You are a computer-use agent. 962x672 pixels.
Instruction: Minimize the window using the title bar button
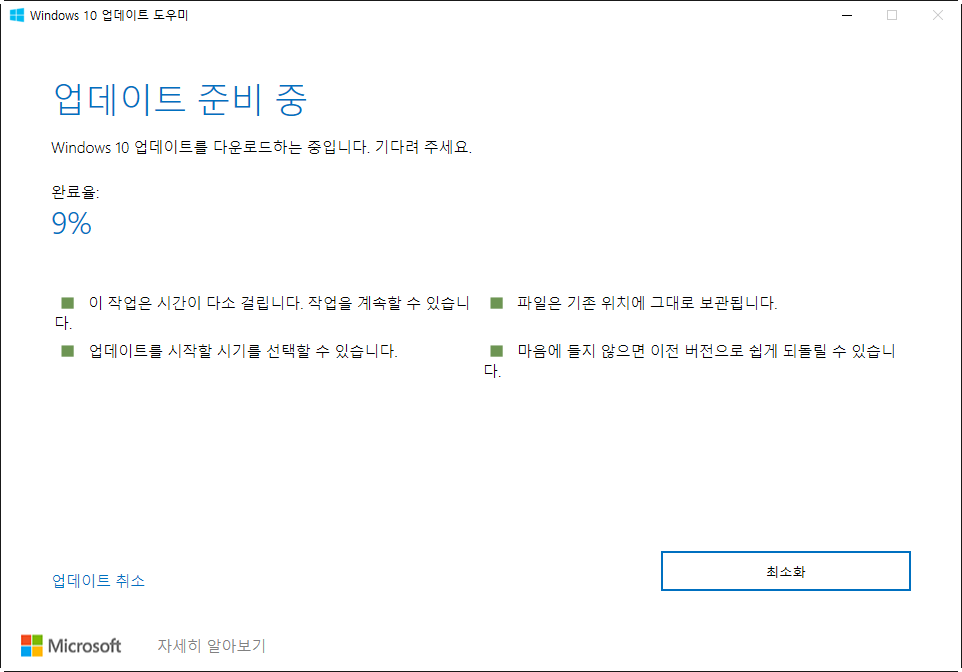pos(847,15)
